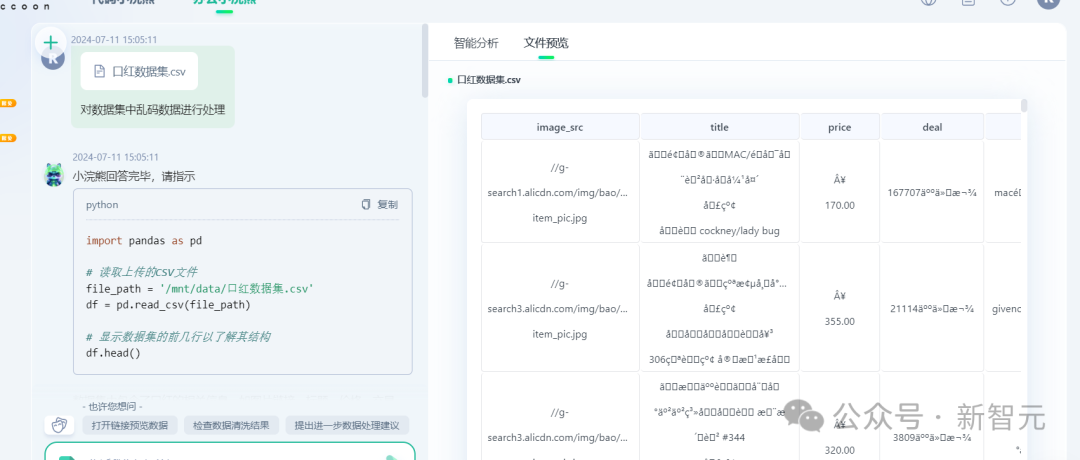Viewport: 1080px width, 460px height.
Task: Click the code comment 显示数据集的前几行以了解其结构
Action: tap(178, 336)
